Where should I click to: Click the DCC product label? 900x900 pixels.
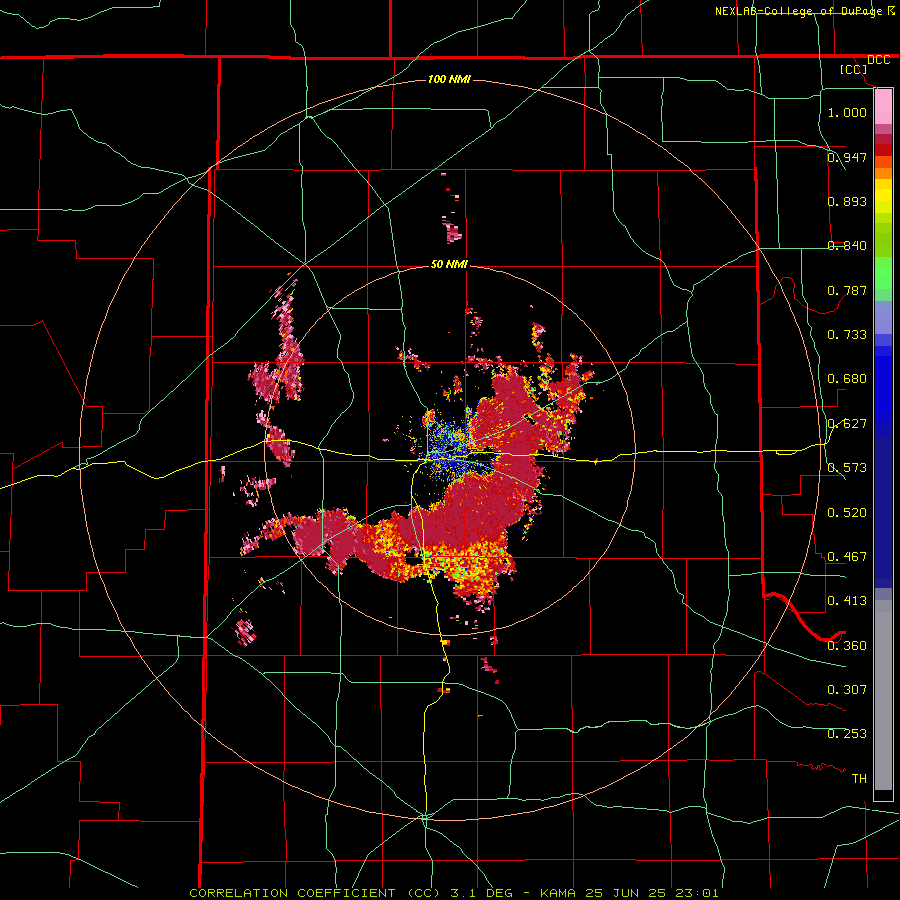[x=878, y=60]
